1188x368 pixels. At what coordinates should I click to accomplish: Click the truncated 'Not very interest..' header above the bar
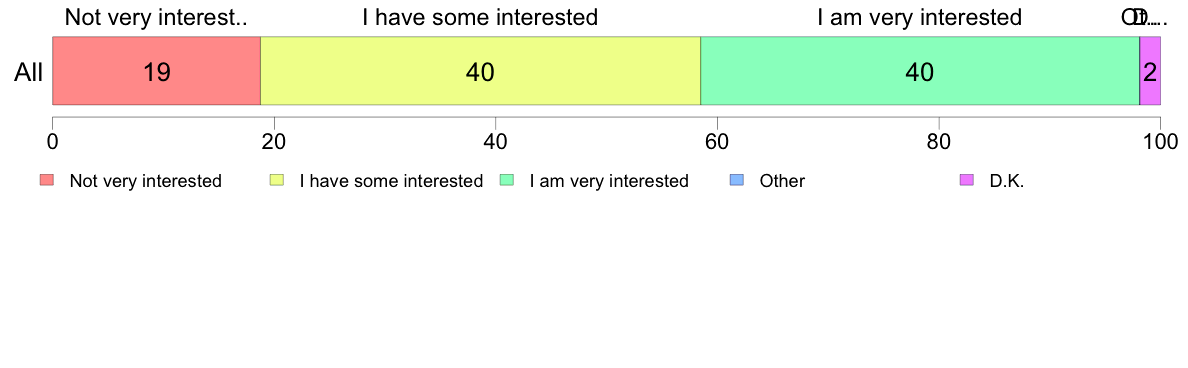pyautogui.click(x=156, y=17)
